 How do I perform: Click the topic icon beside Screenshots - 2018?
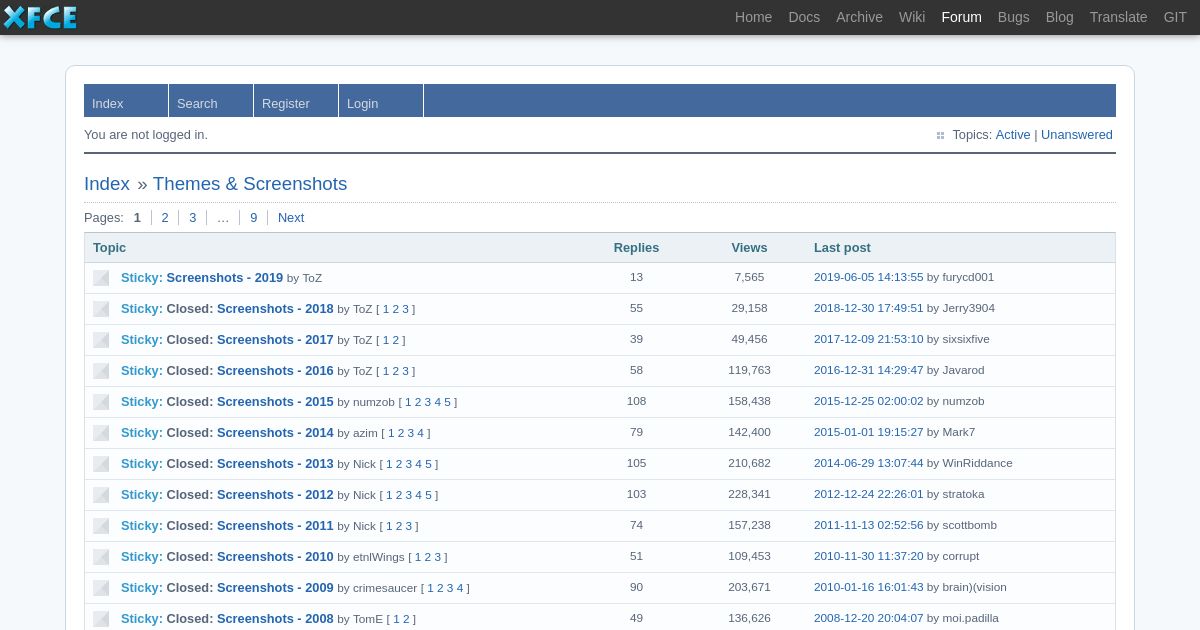(101, 309)
